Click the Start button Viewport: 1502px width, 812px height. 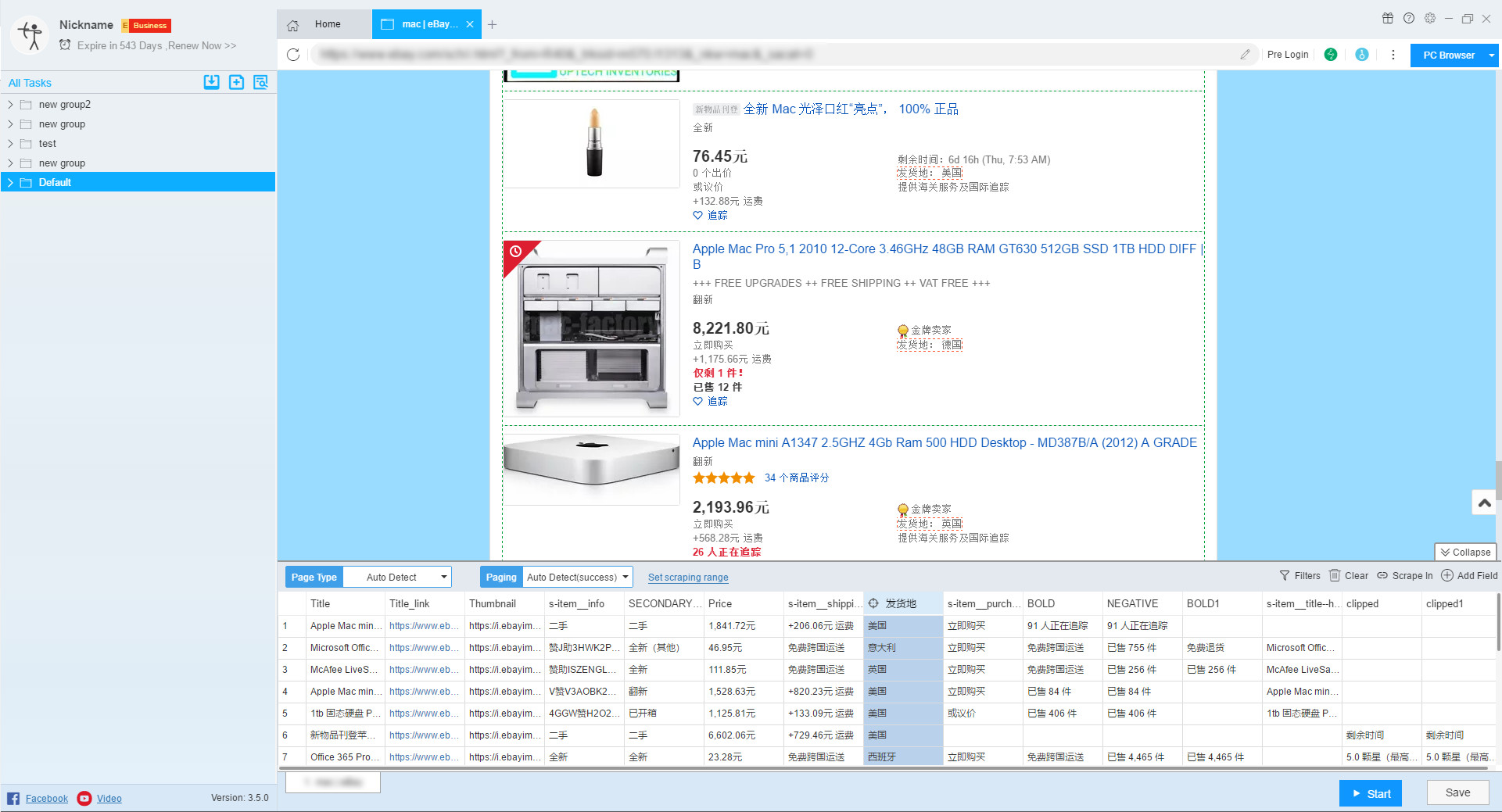click(x=1370, y=793)
